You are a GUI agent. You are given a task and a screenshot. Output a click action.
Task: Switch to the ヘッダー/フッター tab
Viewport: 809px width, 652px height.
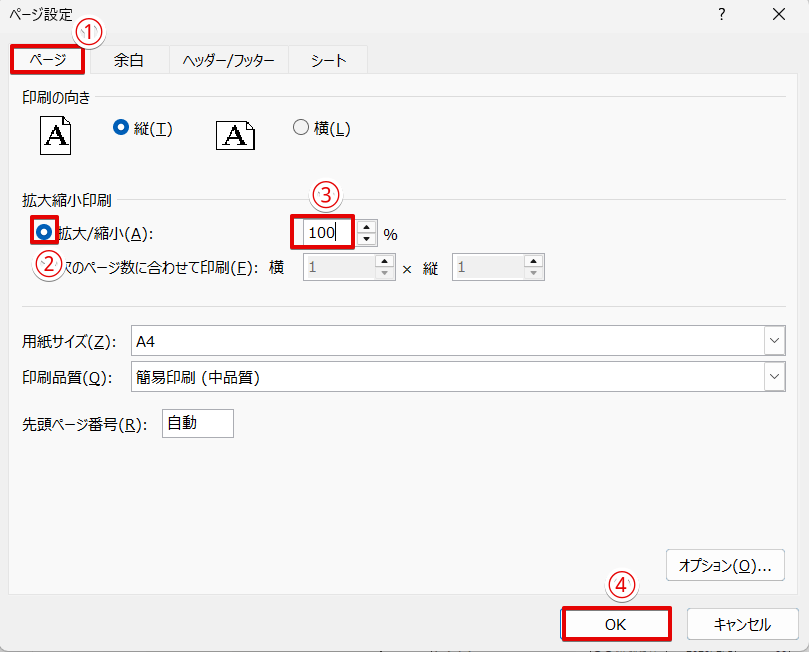230,60
